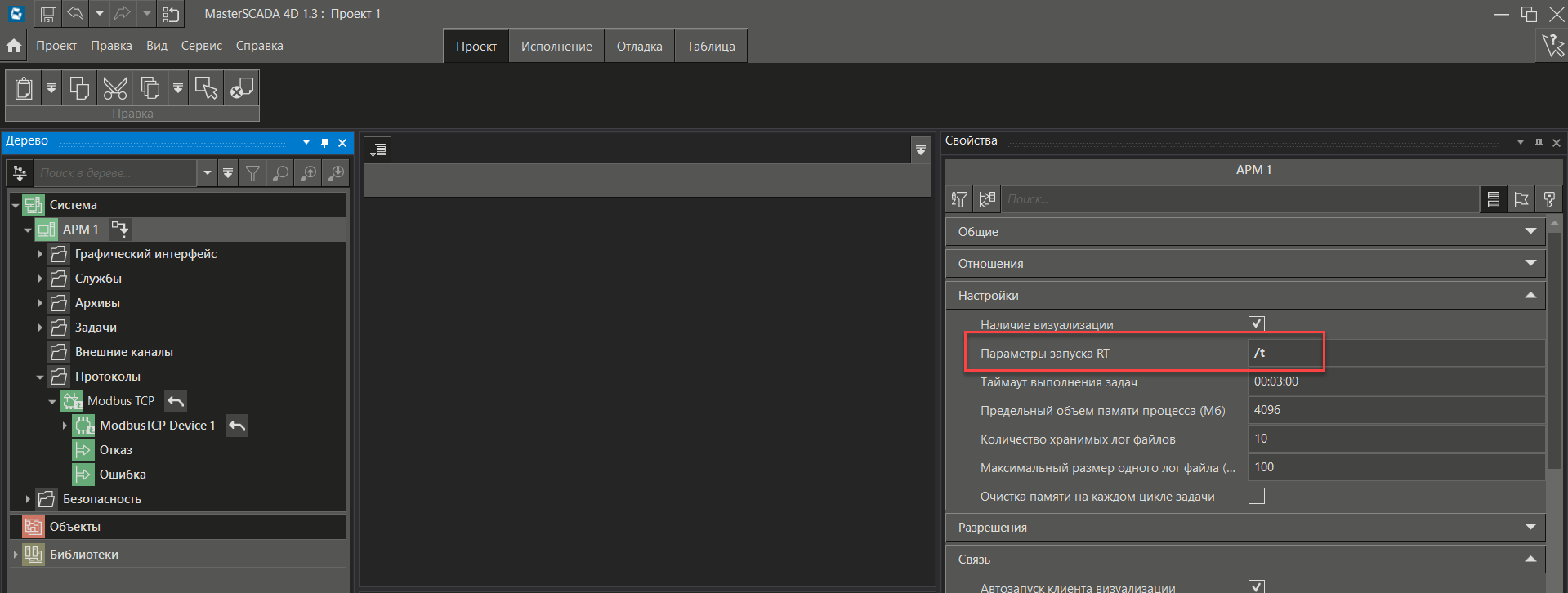Uncheck the 'Наличие визуализации' checkbox
The image size is (1568, 593).
tap(1257, 323)
